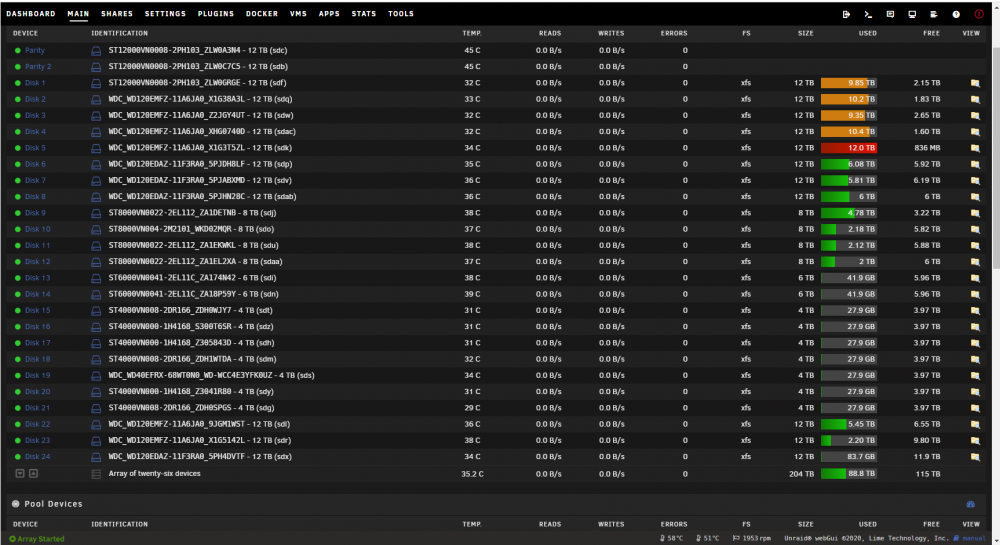Click the red power icon
The height and width of the screenshot is (545, 1000).
pyautogui.click(x=979, y=14)
